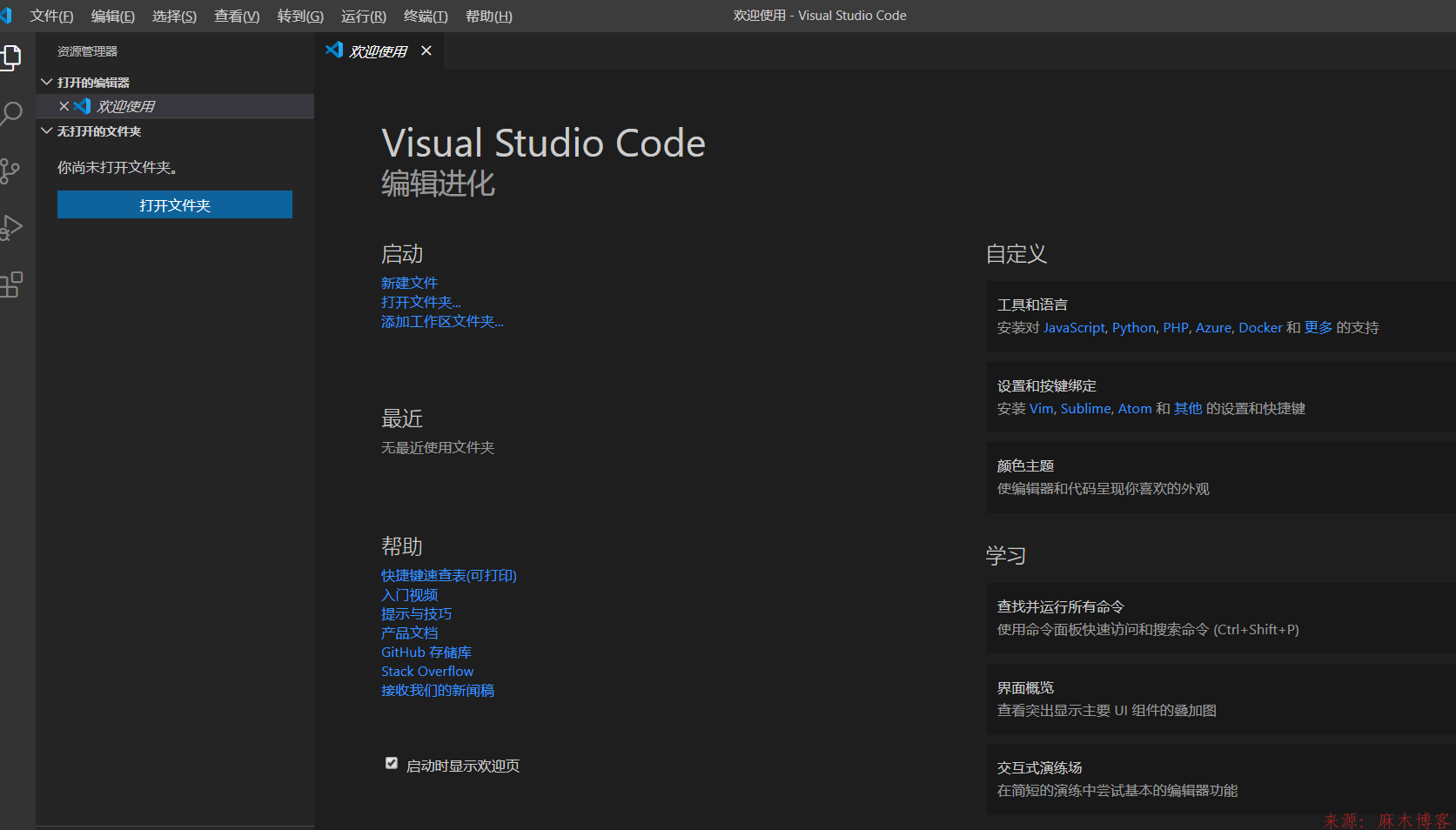Uncheck show welcome page on startup
This screenshot has width=1456, height=830.
391,763
